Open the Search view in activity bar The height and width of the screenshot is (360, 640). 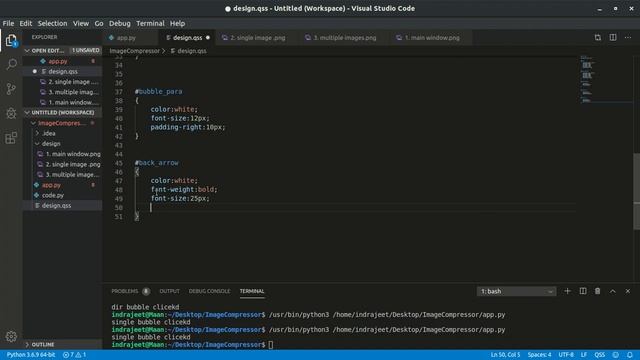coord(11,64)
